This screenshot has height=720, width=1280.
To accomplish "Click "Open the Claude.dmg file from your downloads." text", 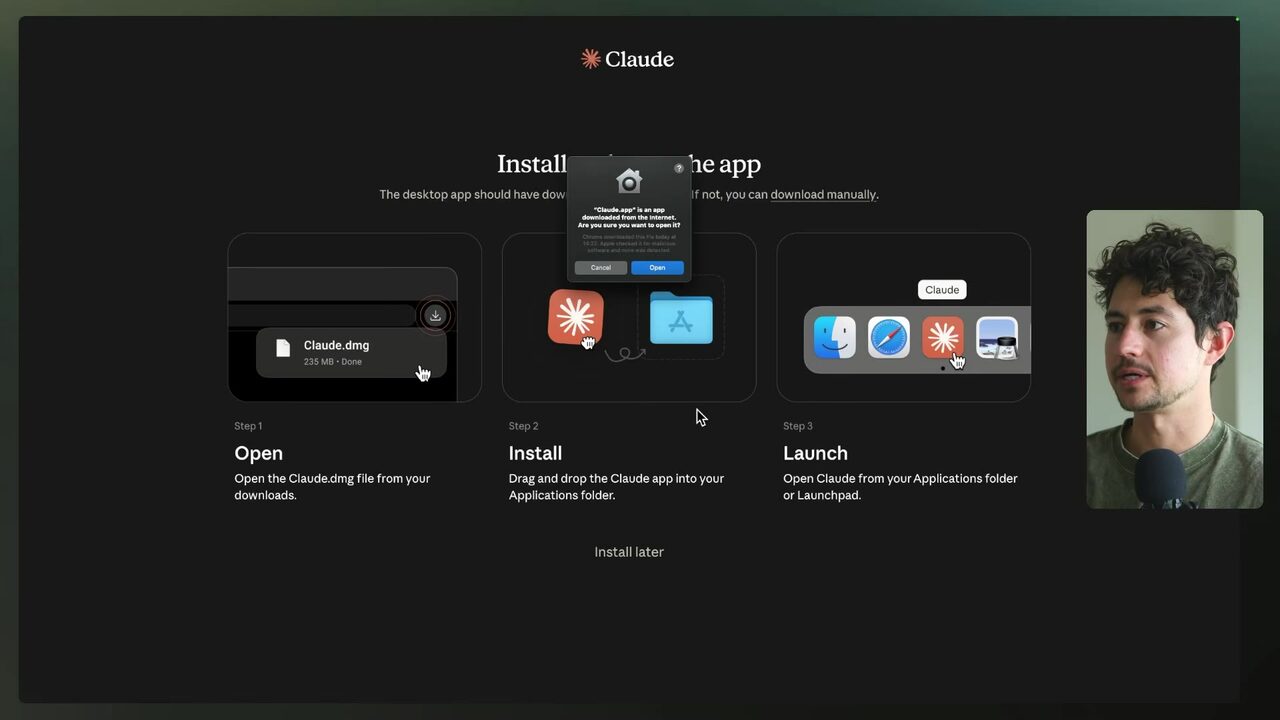I will (x=332, y=487).
